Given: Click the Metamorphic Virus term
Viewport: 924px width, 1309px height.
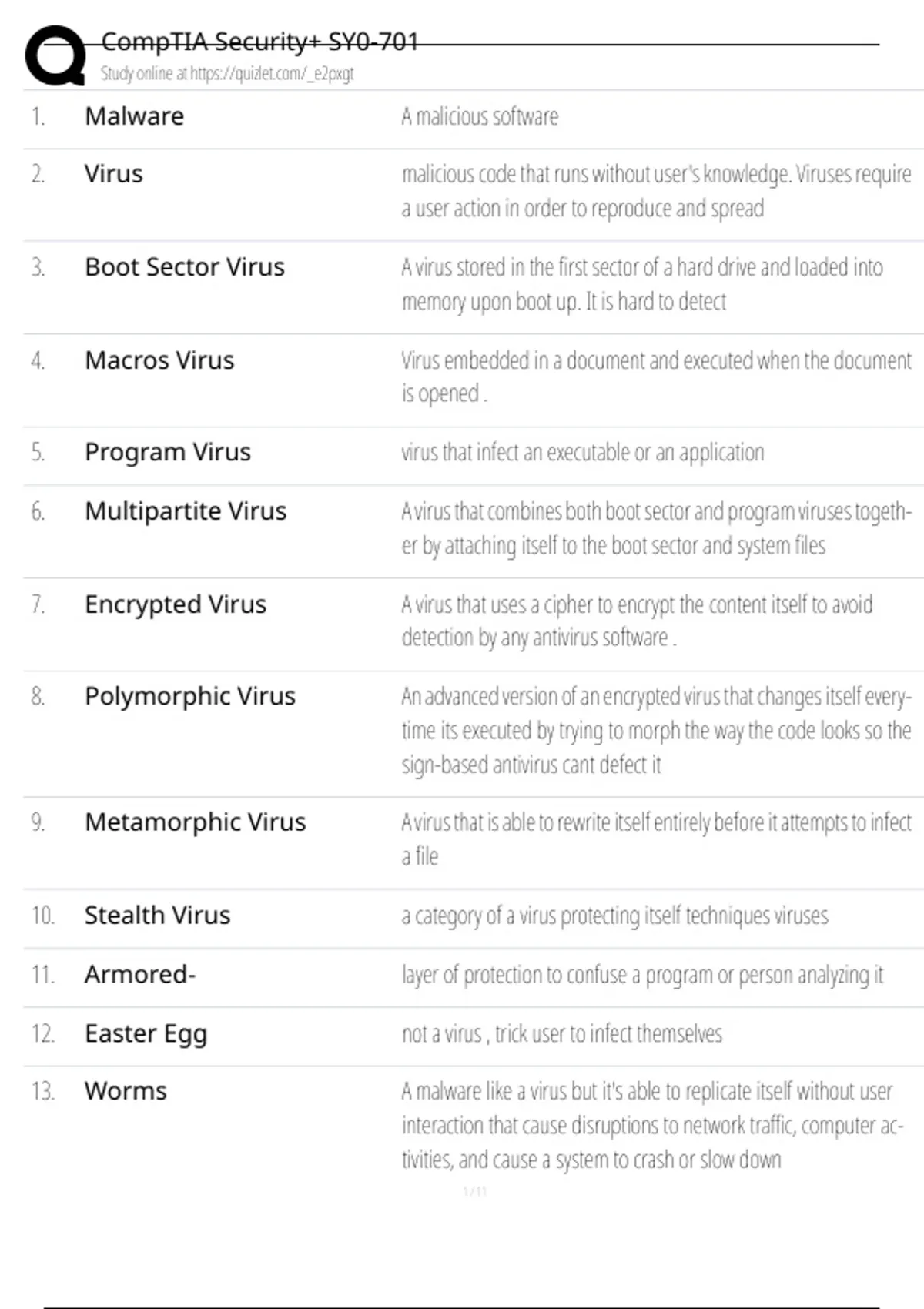Looking at the screenshot, I should tap(195, 822).
